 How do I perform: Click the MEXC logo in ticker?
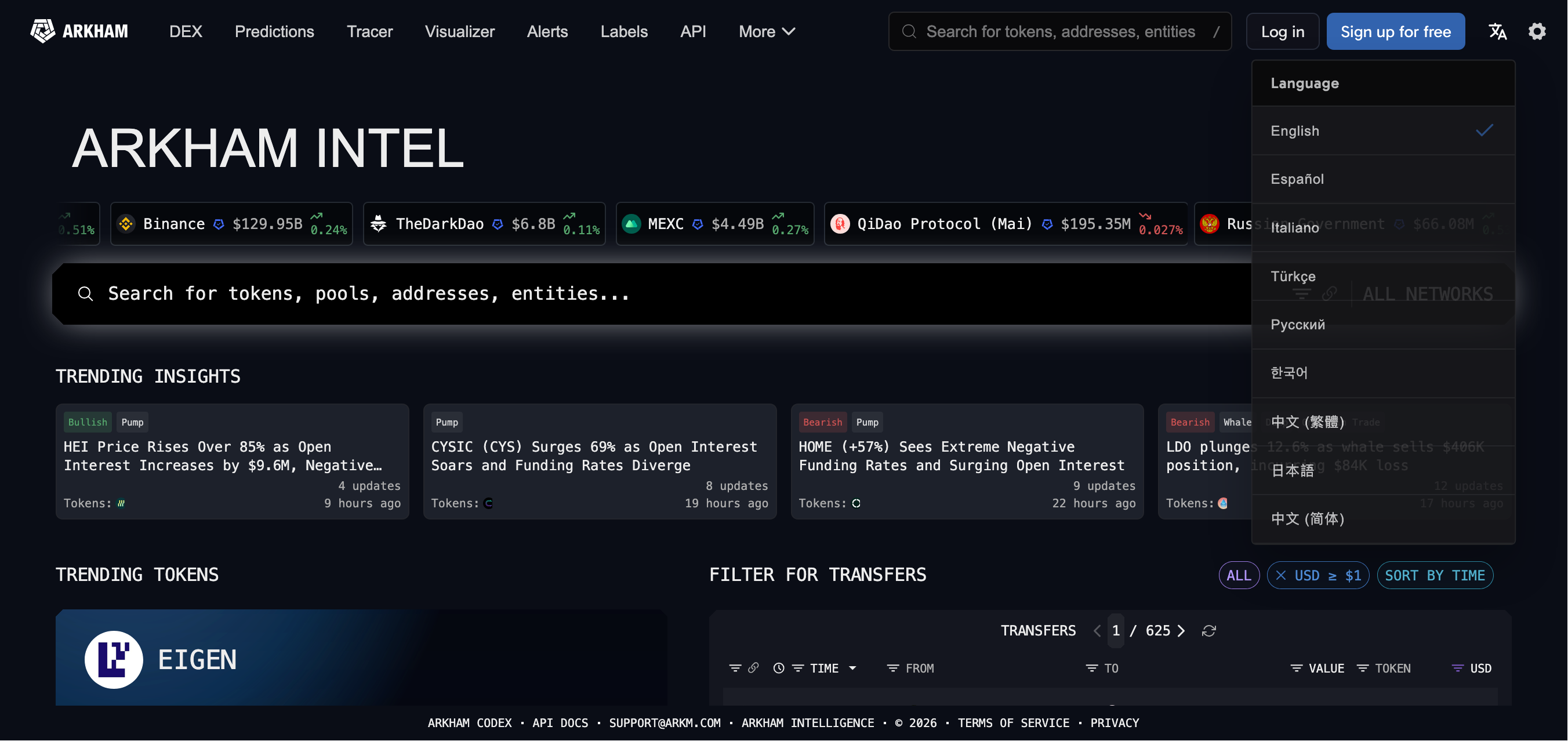coord(631,224)
